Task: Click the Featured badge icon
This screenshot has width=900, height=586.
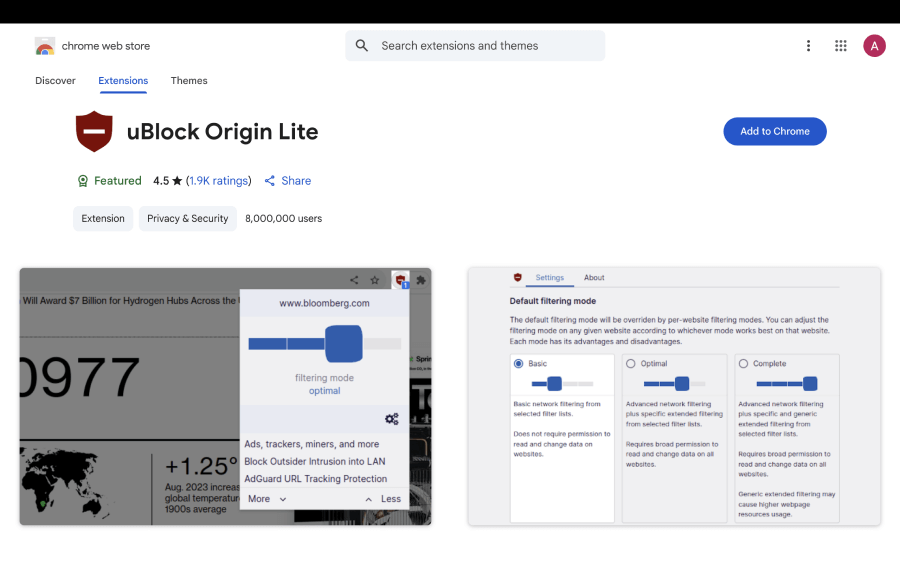Action: (83, 181)
